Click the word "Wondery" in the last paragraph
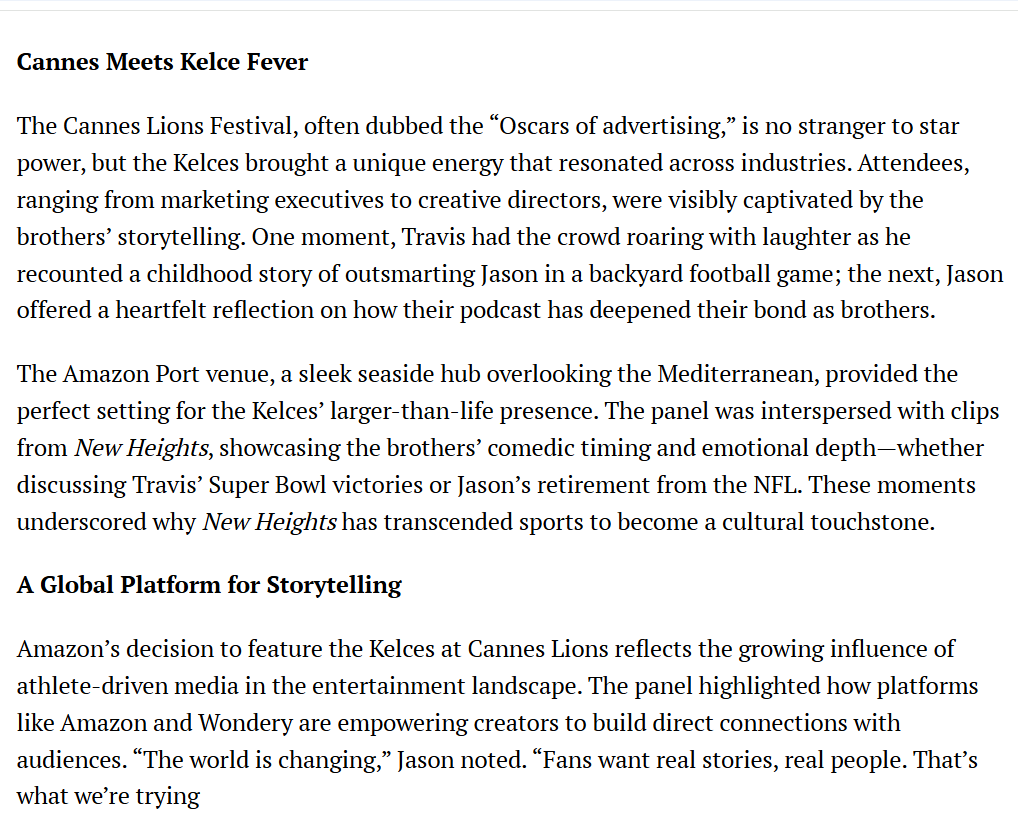1018x832 pixels. click(245, 724)
